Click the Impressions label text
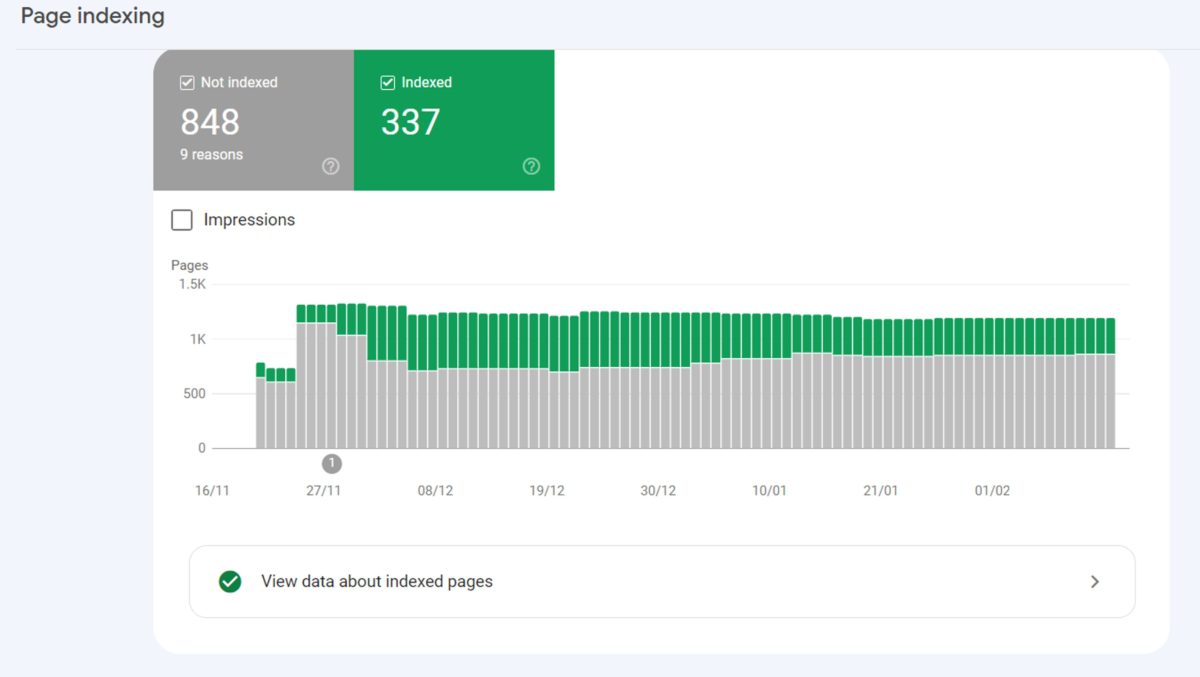This screenshot has height=677, width=1200. 249,220
